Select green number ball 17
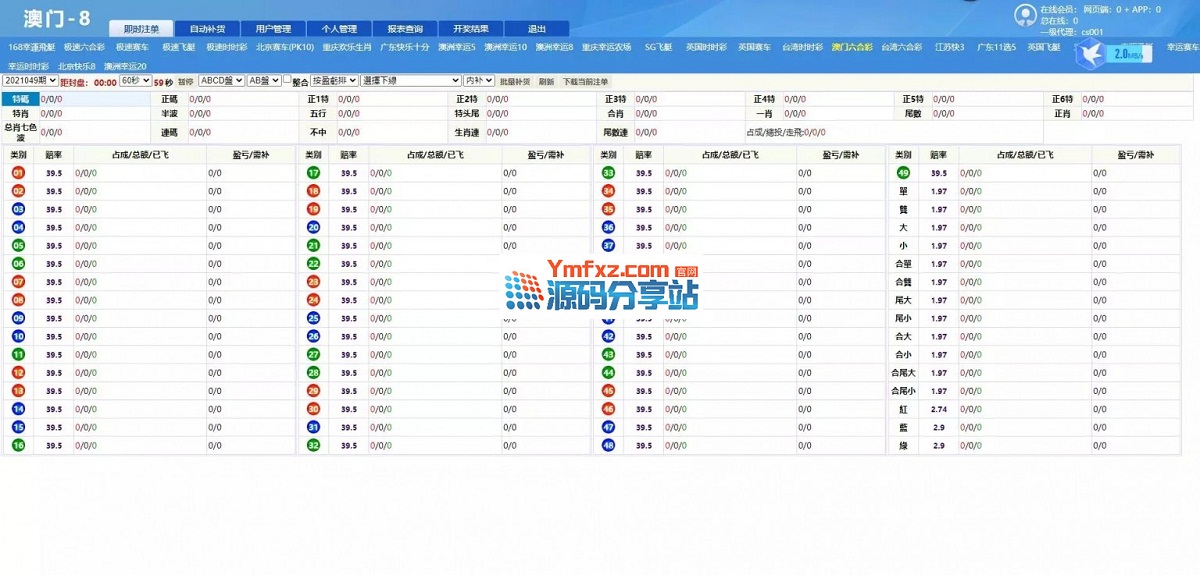This screenshot has height=575, width=1200. tap(313, 173)
